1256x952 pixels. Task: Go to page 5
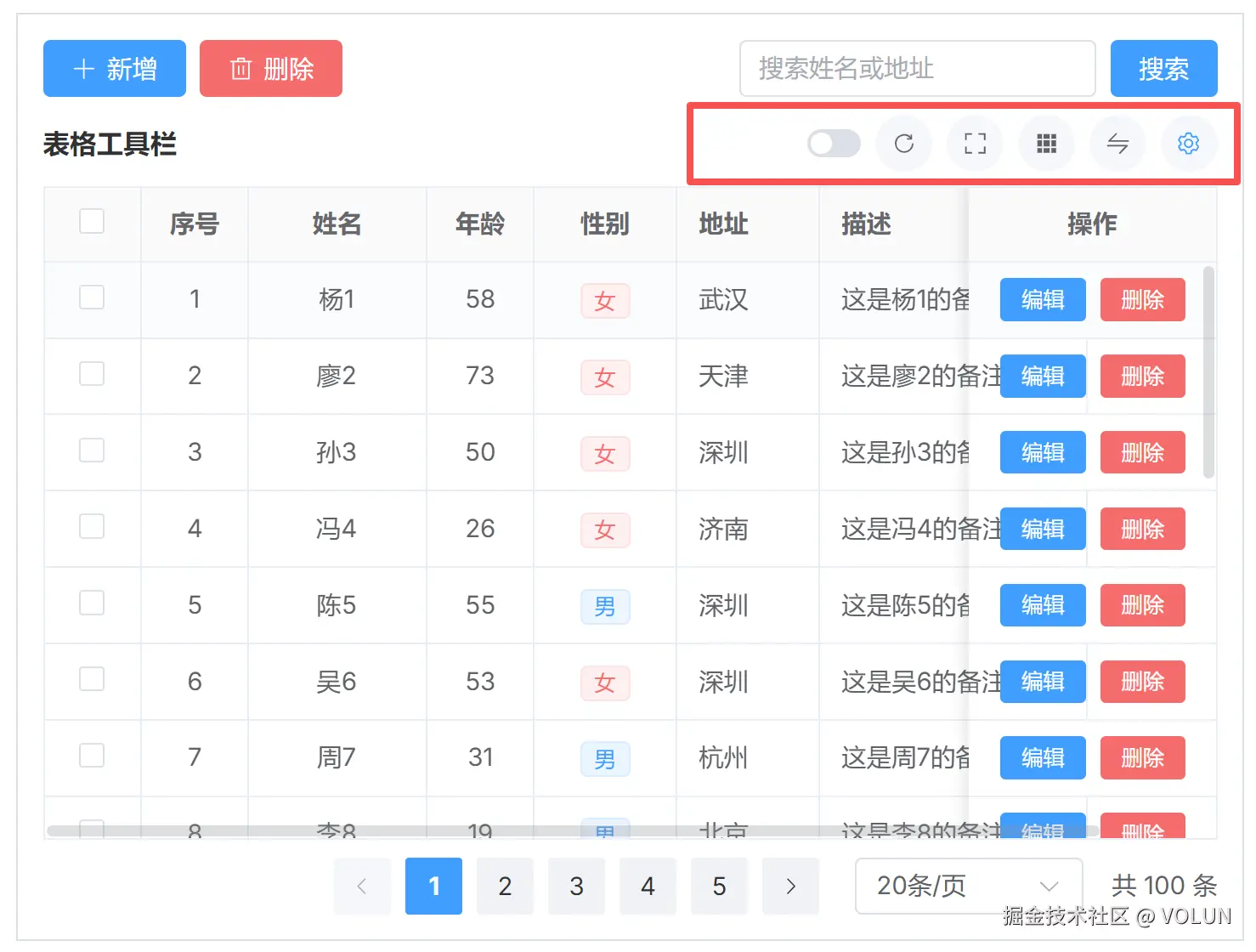tap(719, 887)
